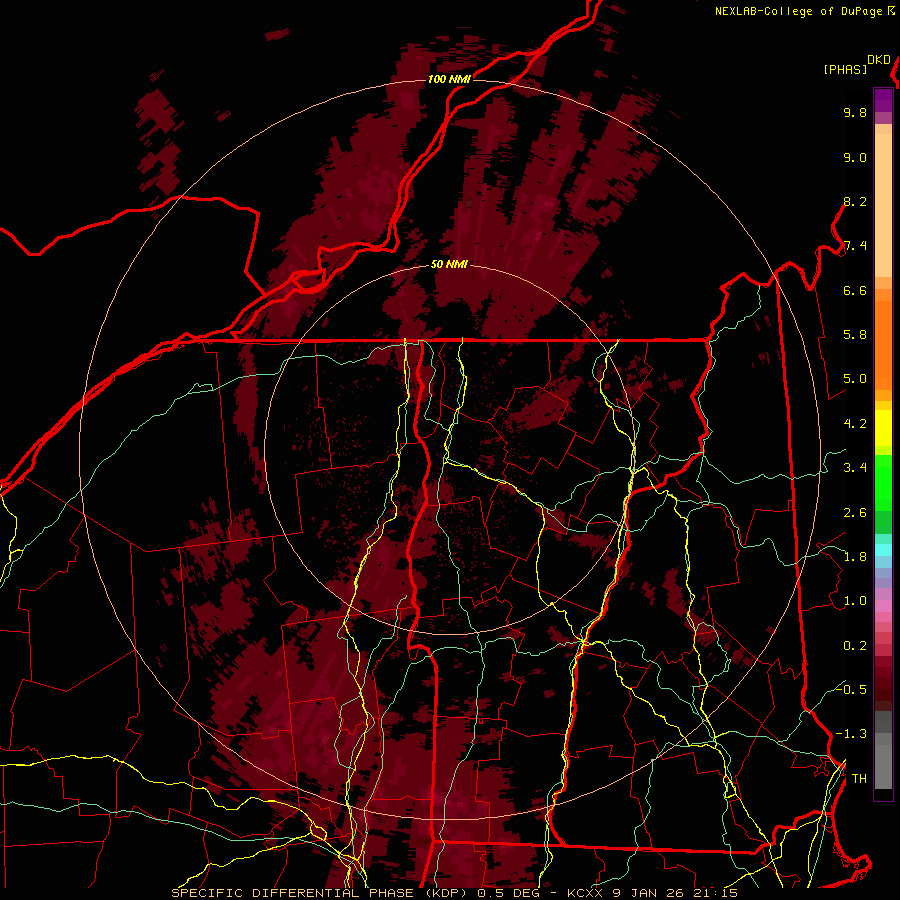Click the -0.5 value on the color scale
900x900 pixels.
point(851,690)
